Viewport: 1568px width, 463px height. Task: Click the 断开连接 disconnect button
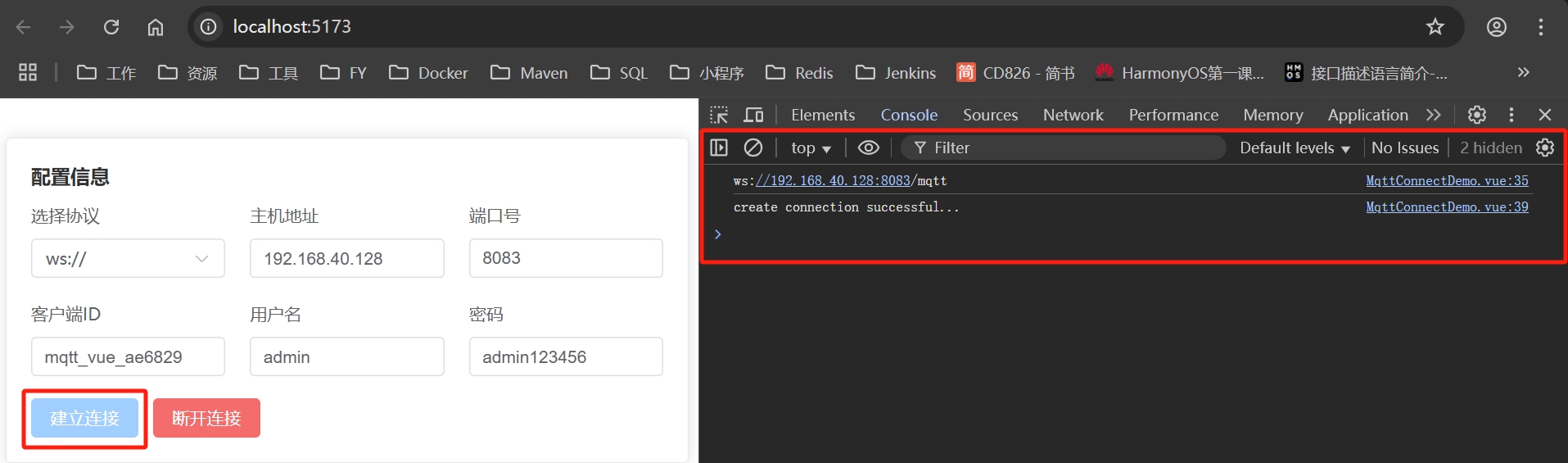[x=206, y=419]
